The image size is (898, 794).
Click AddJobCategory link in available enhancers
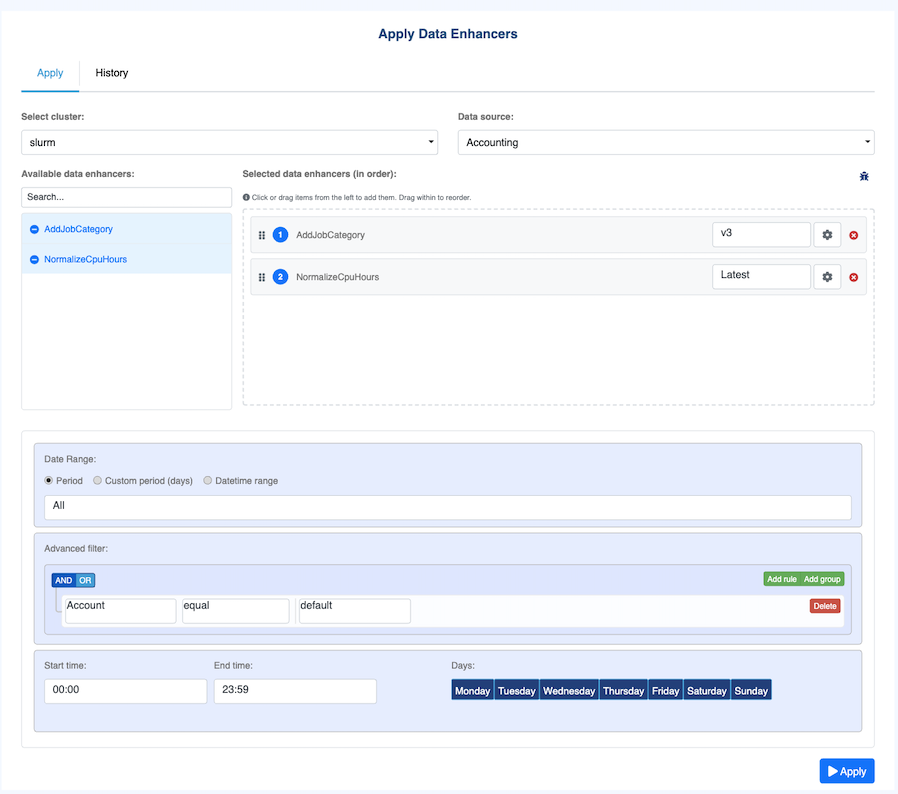pos(78,229)
